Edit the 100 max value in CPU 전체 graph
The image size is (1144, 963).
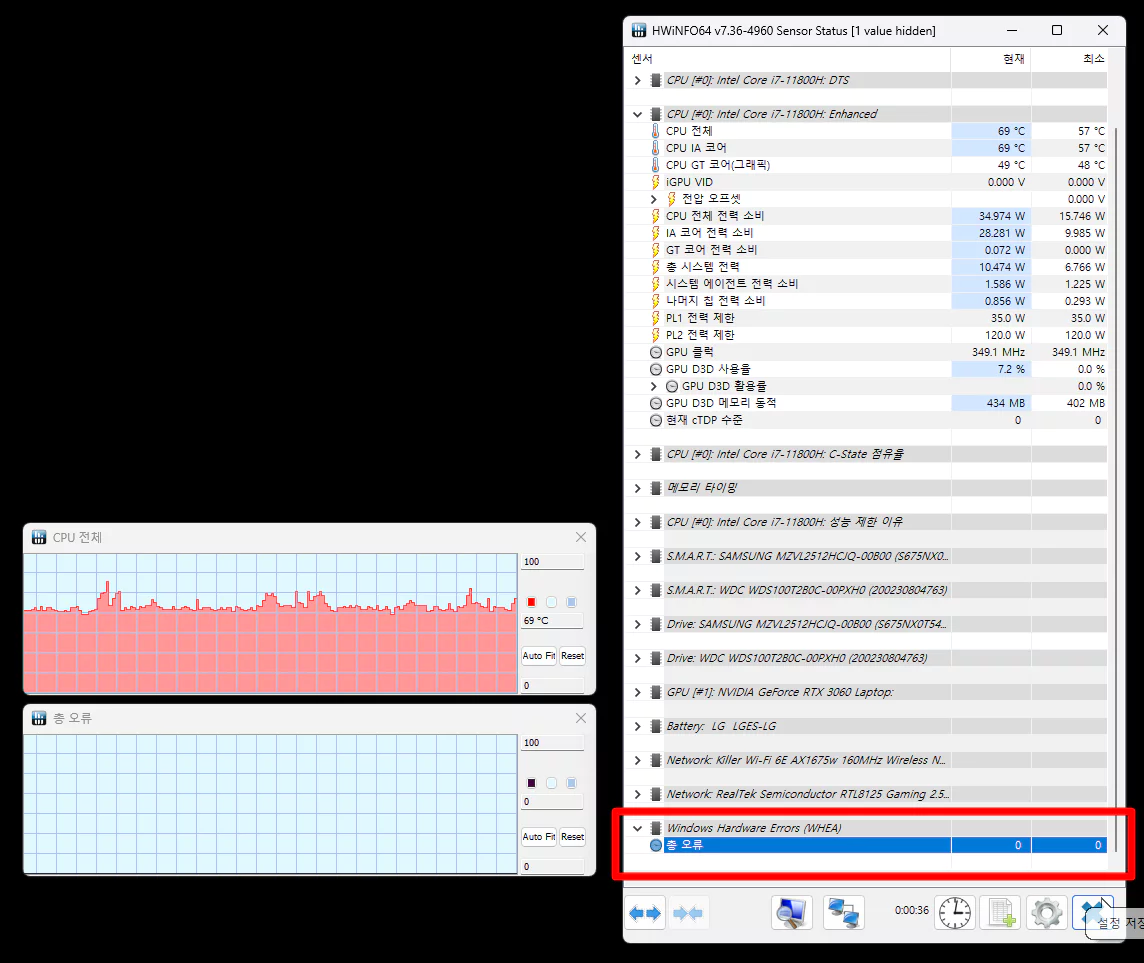tap(552, 562)
